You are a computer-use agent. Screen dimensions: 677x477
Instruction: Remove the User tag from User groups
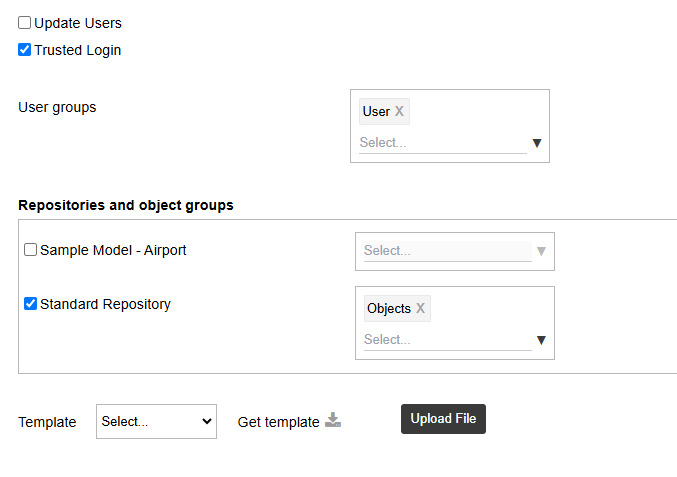coord(399,112)
